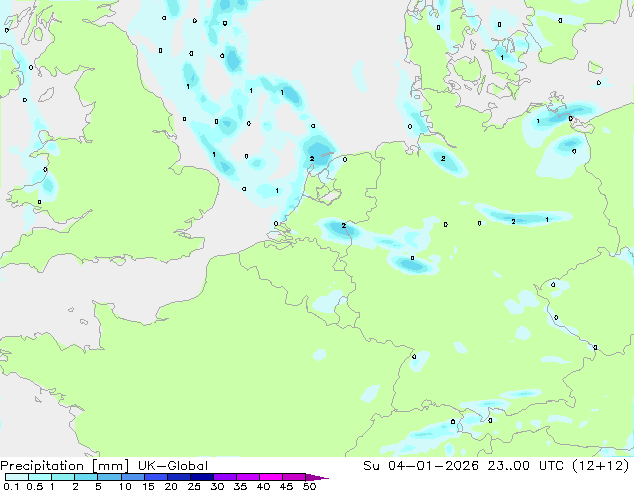The height and width of the screenshot is (490, 634).
Task: Select the legend swatch between 10 and 15
Action: pos(133,477)
